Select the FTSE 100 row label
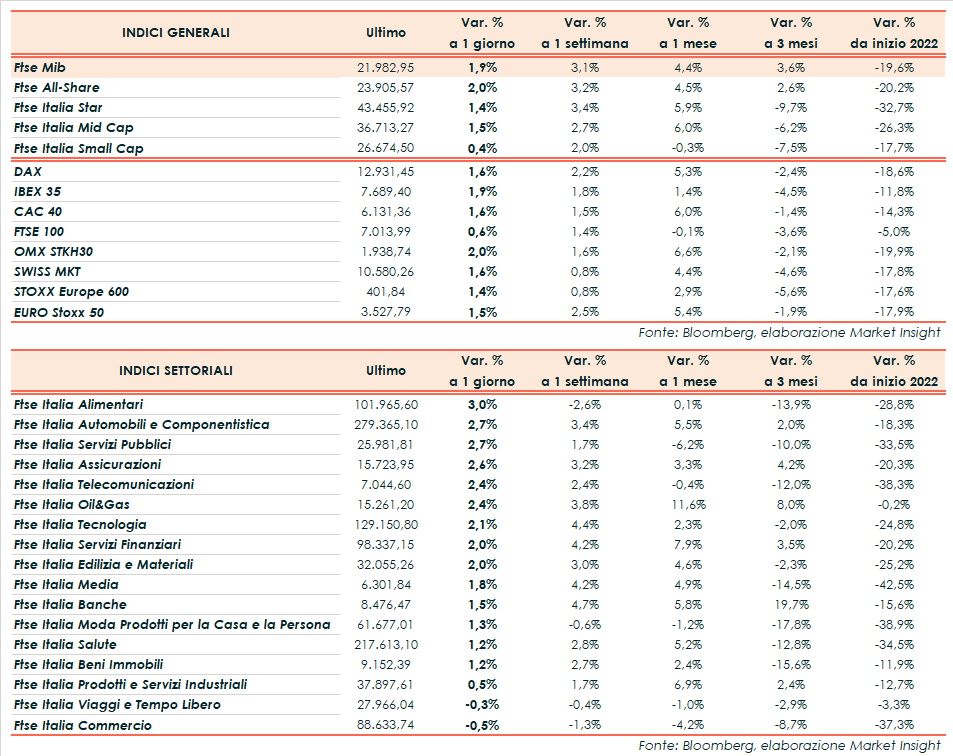The image size is (953, 756). pyautogui.click(x=40, y=231)
